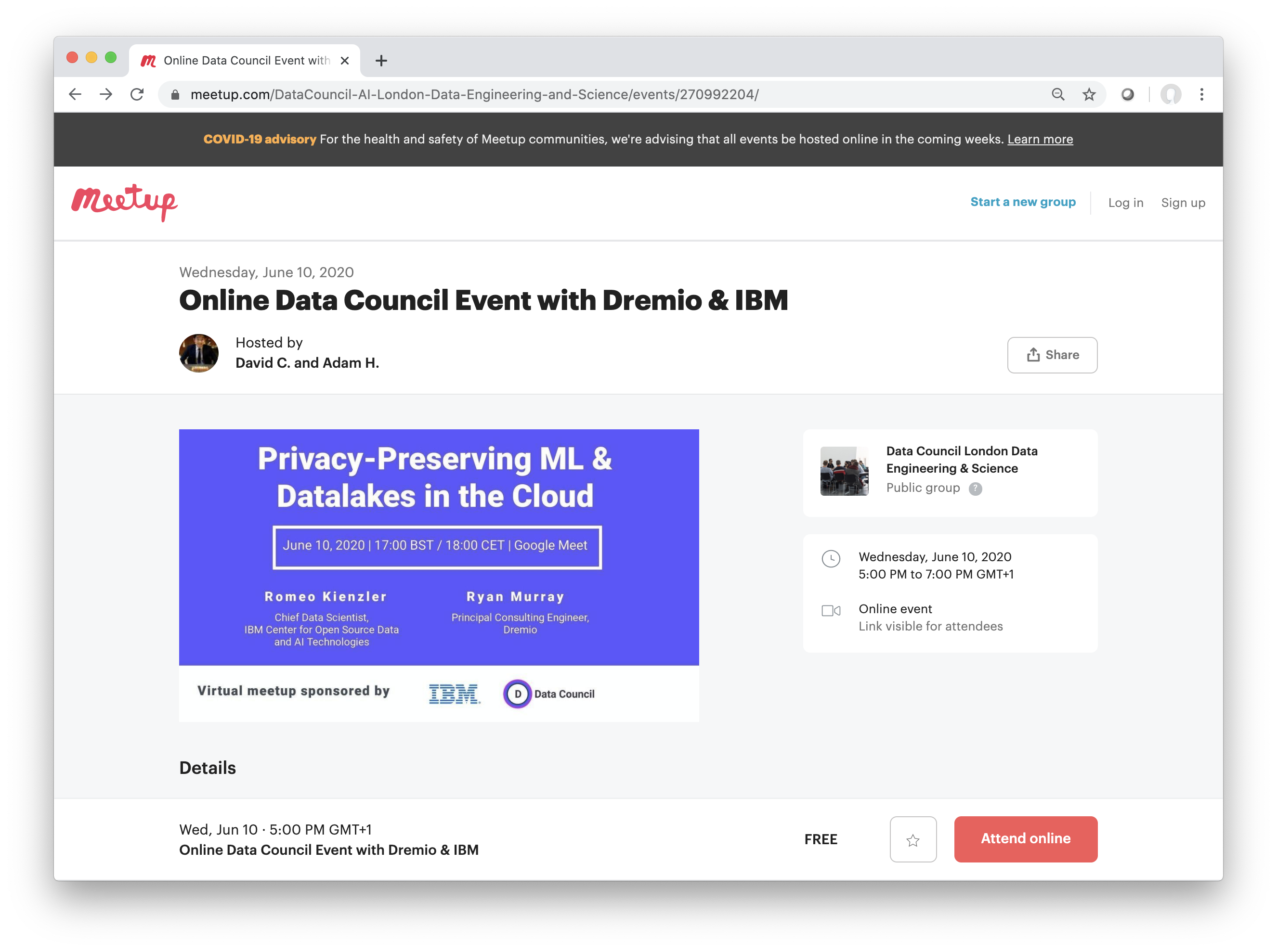Click Sign up
This screenshot has height=952, width=1277.
coord(1183,203)
